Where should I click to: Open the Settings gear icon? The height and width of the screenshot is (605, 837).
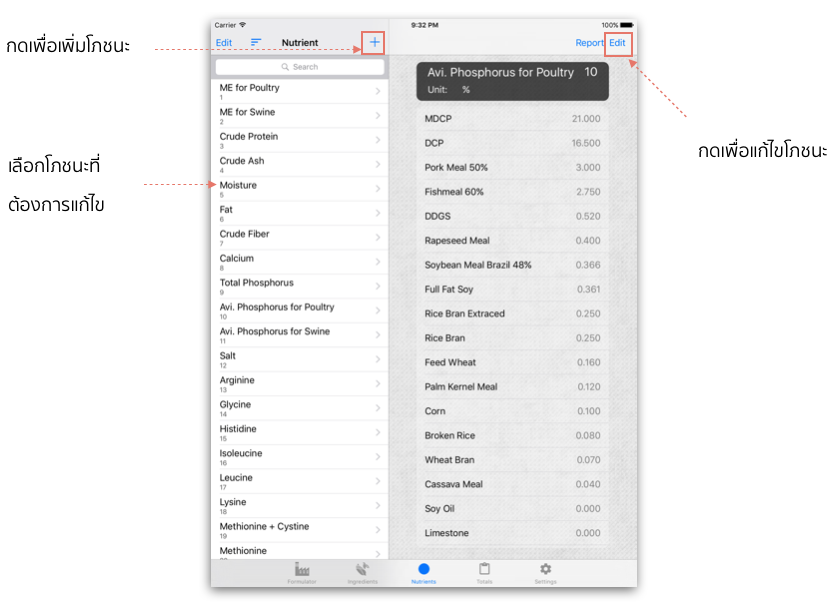tap(545, 569)
